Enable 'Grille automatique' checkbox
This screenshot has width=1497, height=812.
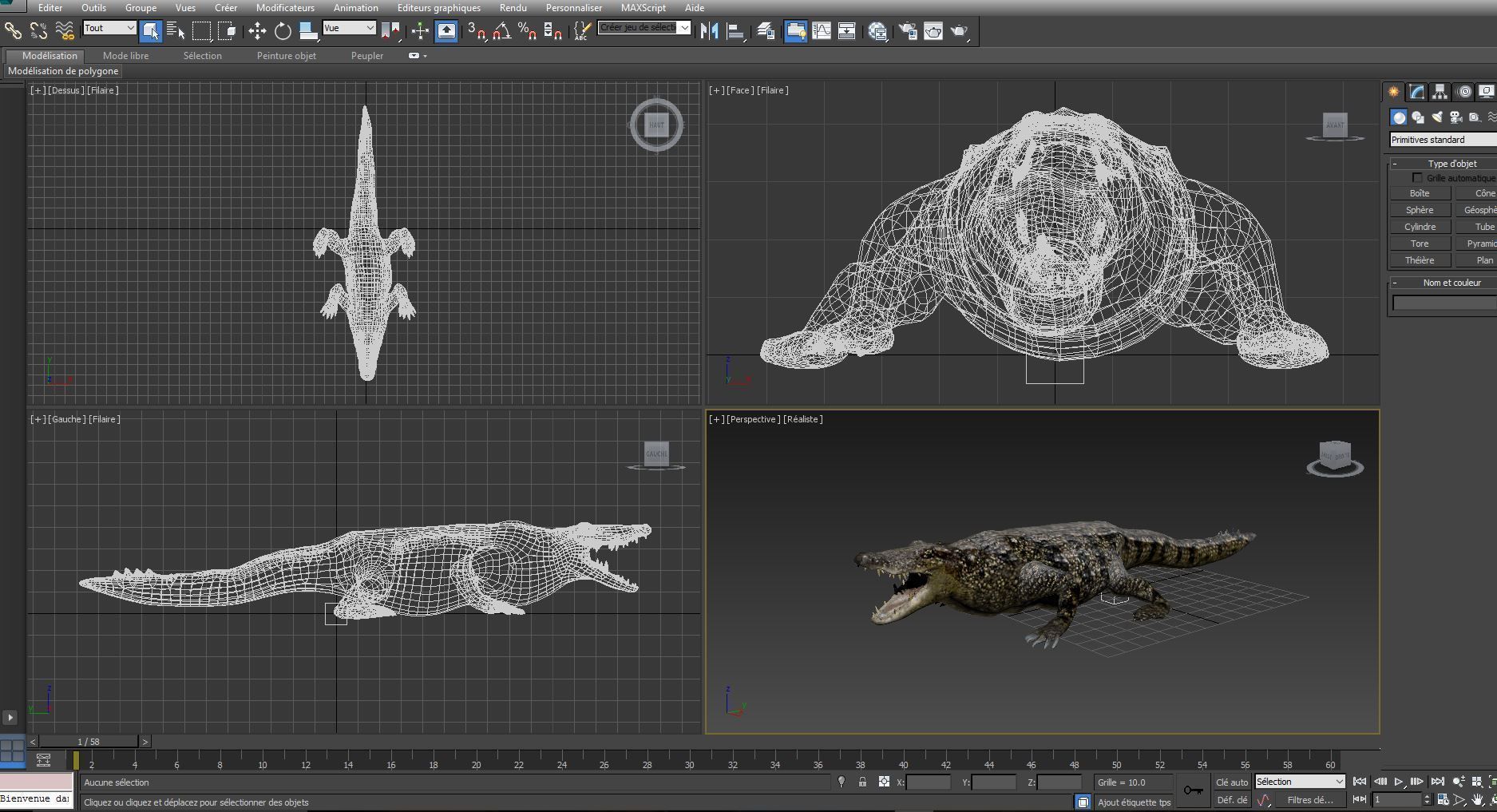(1417, 178)
